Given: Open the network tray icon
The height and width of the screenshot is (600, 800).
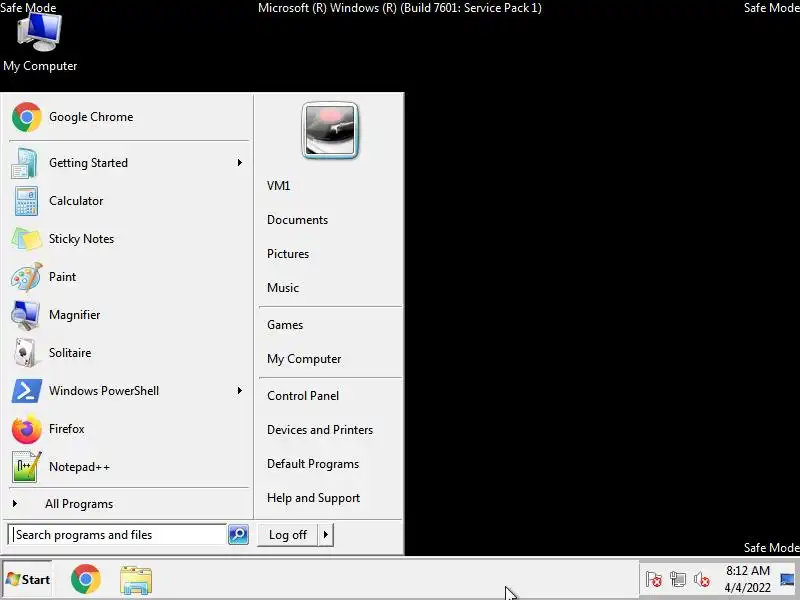Looking at the screenshot, I should (x=678, y=580).
